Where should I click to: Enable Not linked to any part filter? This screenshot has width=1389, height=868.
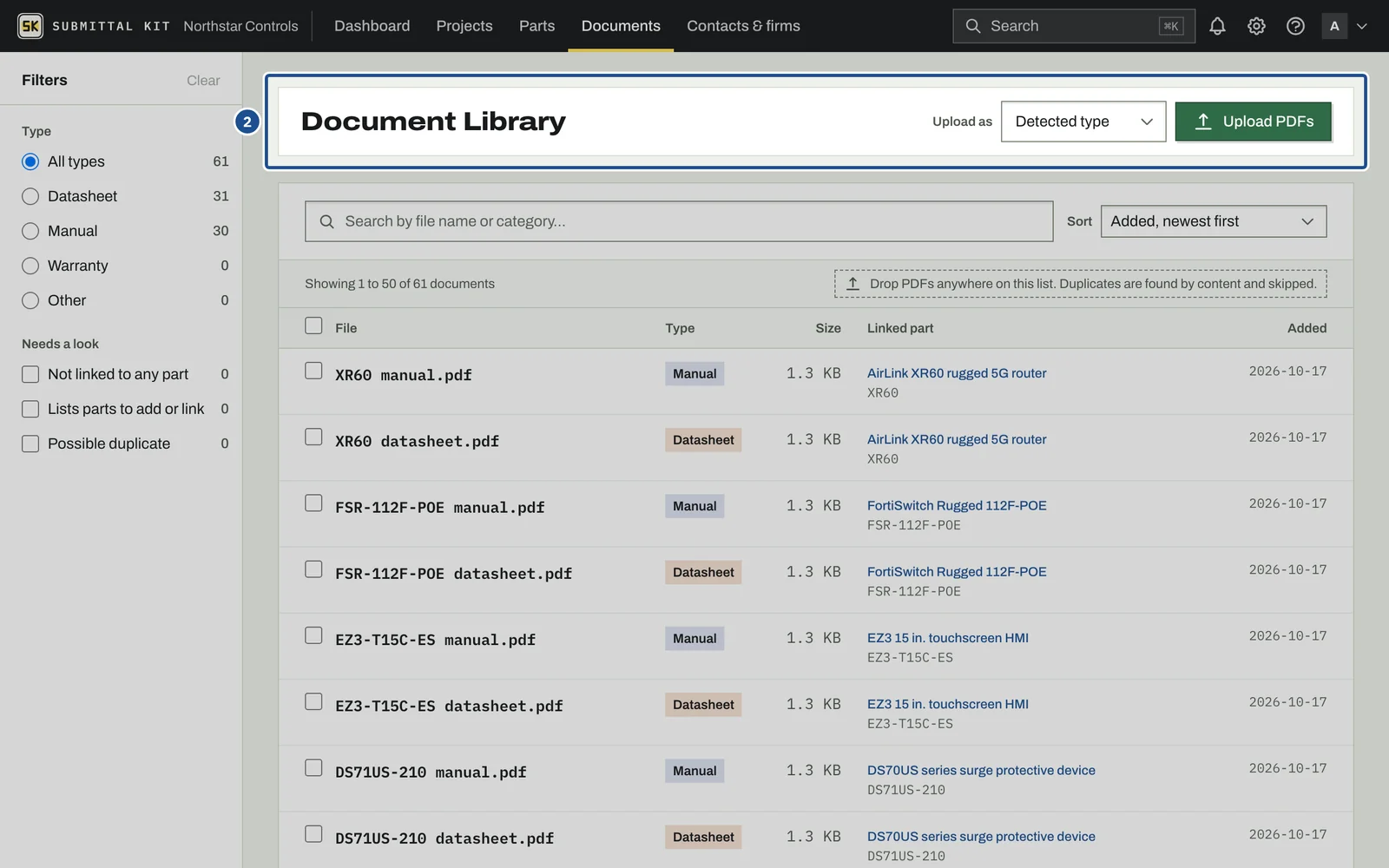pyautogui.click(x=30, y=374)
